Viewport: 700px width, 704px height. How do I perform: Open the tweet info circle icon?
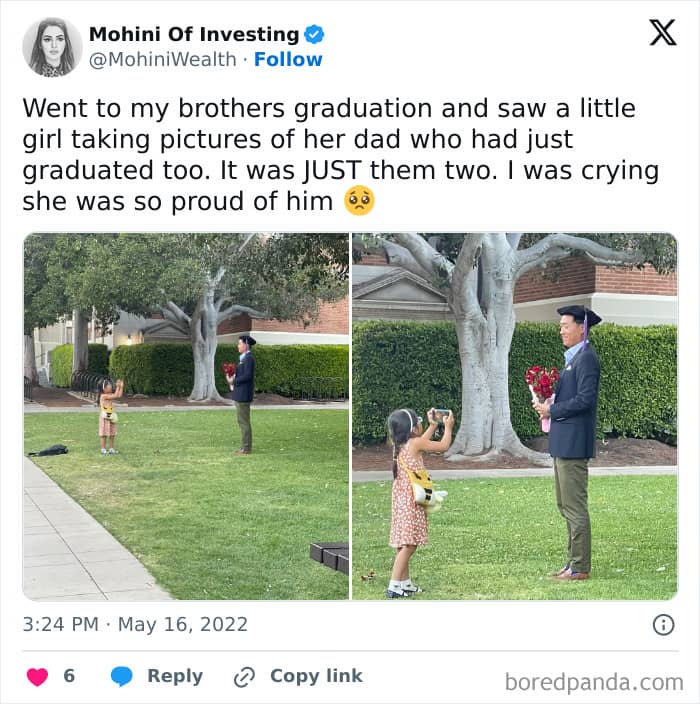(x=663, y=625)
